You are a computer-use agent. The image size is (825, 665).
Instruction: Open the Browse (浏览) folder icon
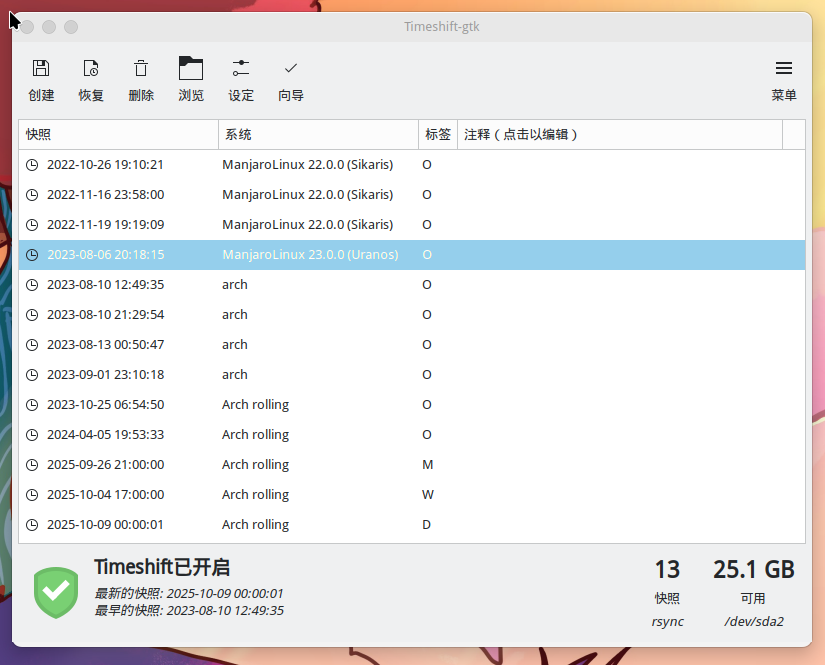coord(191,69)
